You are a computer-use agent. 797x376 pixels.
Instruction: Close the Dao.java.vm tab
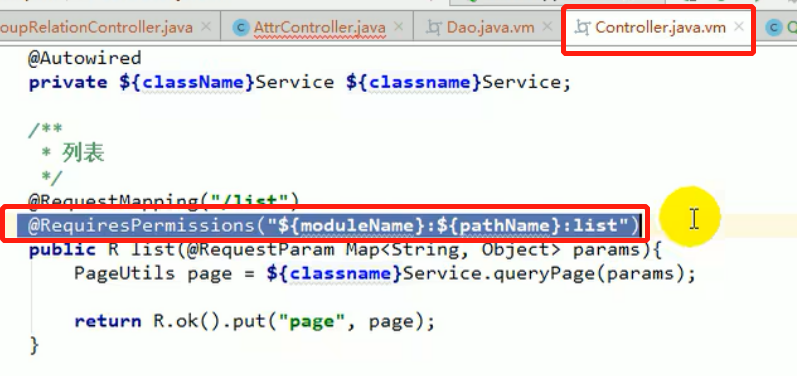547,26
